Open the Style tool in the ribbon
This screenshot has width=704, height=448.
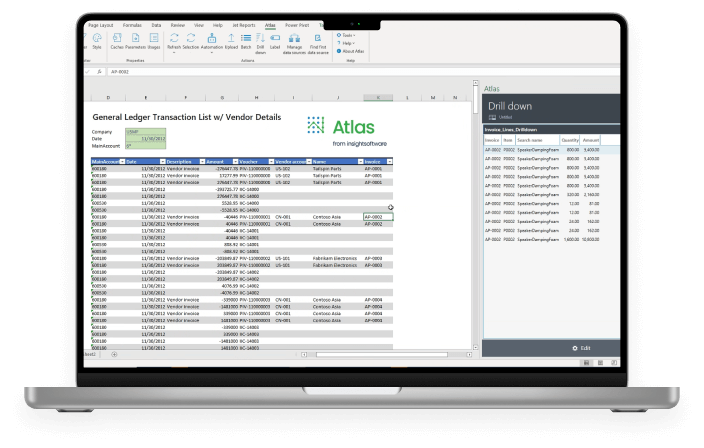tap(97, 41)
